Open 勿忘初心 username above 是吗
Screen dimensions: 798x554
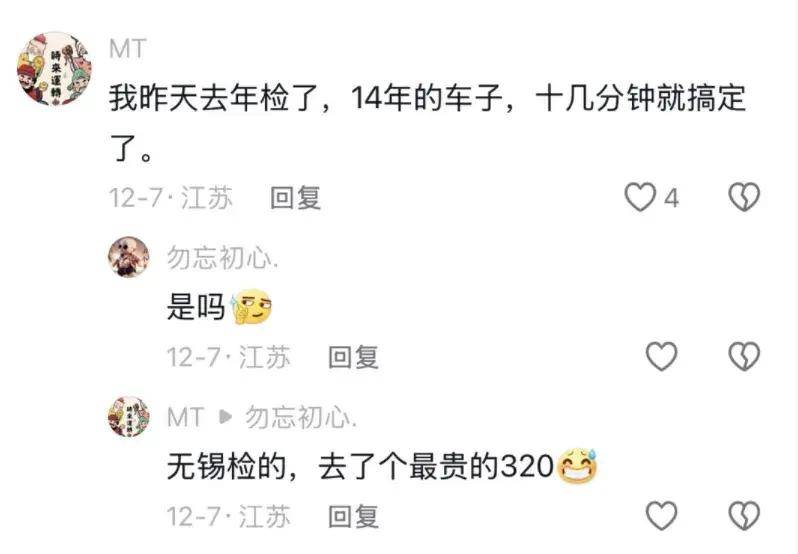coord(222,258)
